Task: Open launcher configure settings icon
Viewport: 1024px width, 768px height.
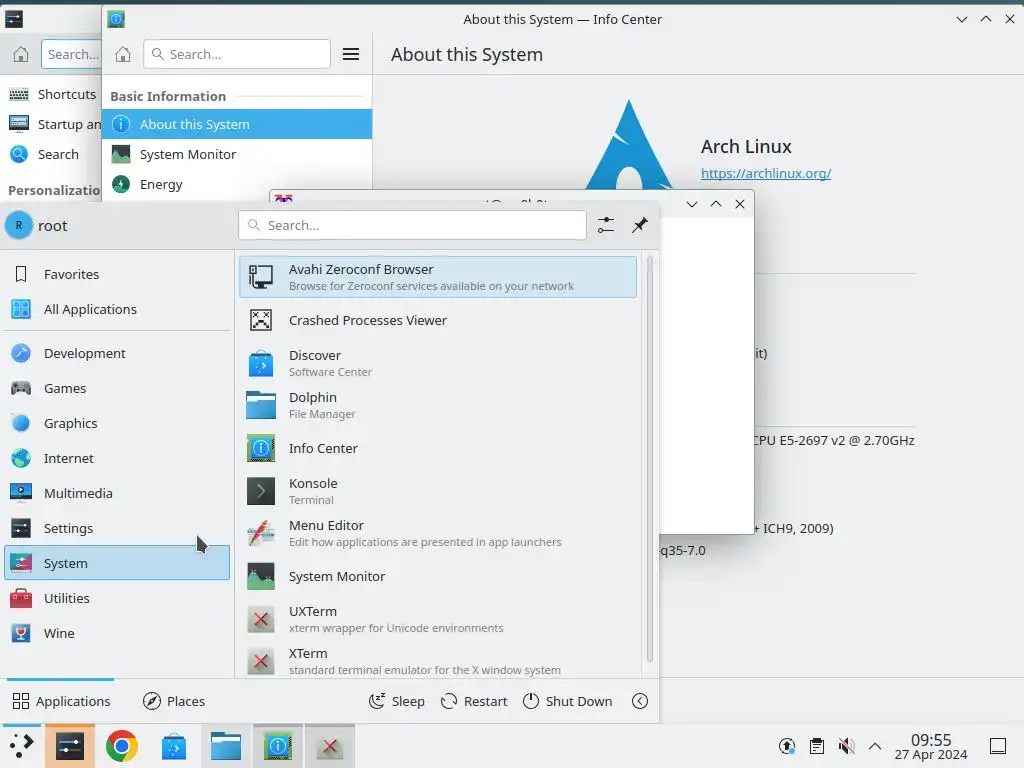Action: click(606, 225)
